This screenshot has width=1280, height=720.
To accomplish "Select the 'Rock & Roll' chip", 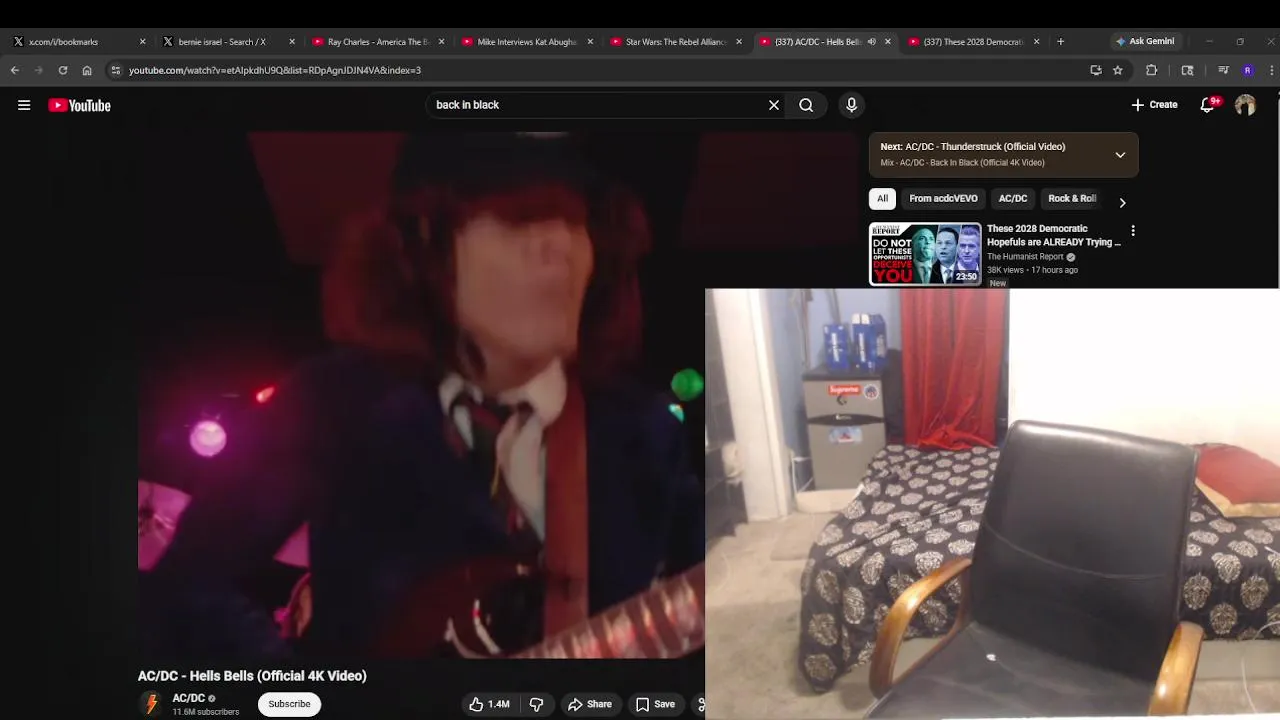I will [x=1072, y=198].
